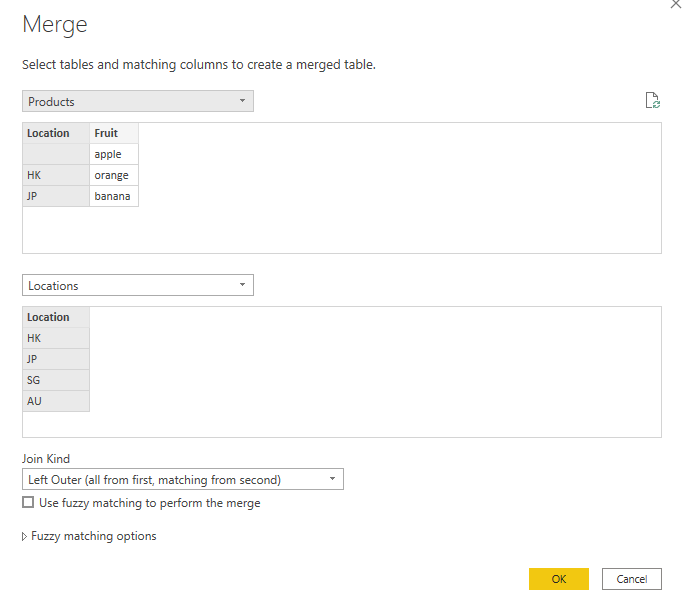Image resolution: width=686 pixels, height=603 pixels.
Task: Select Fruit column header in Products table
Action: coord(114,133)
